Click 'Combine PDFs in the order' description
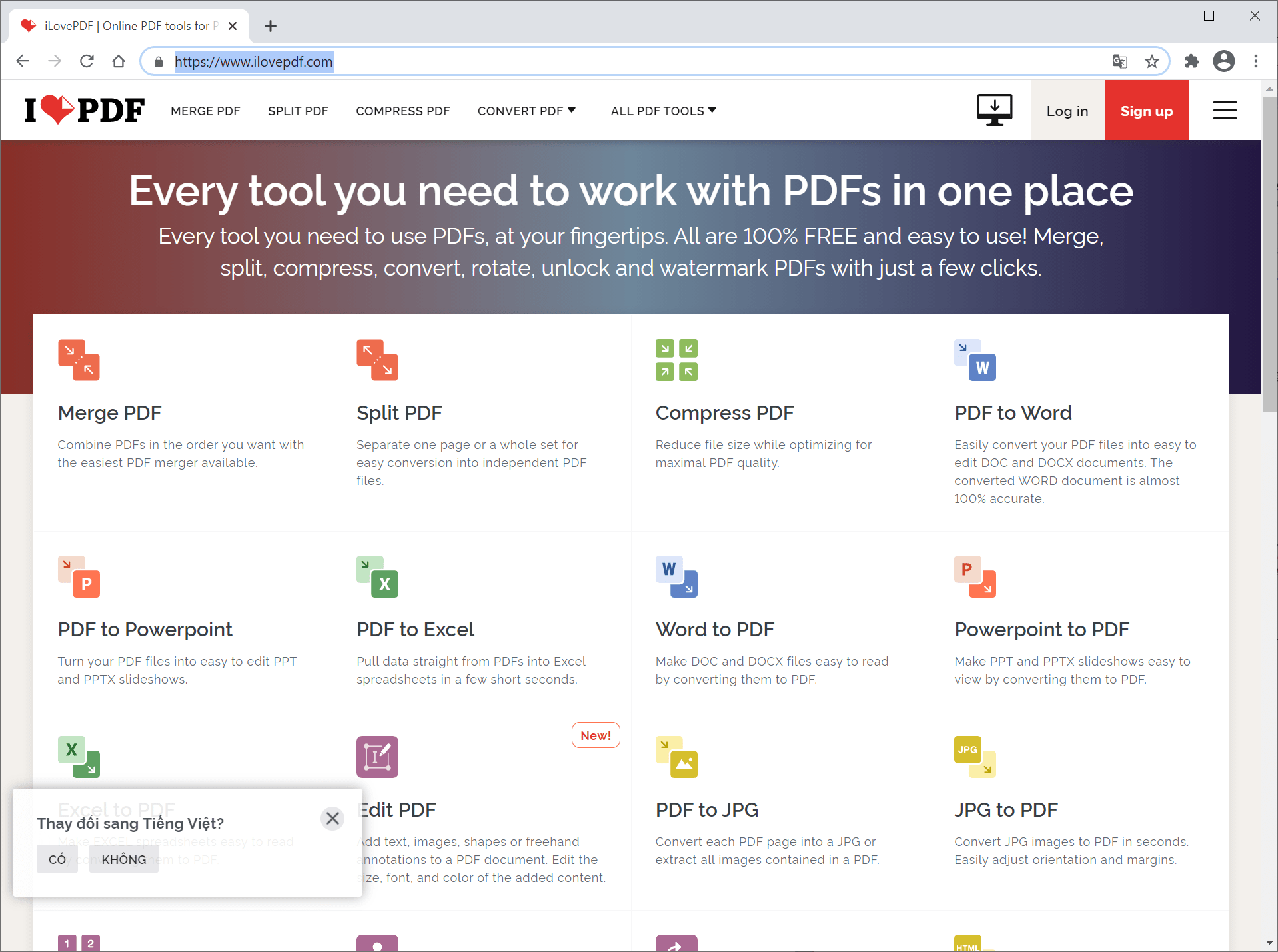 181,454
